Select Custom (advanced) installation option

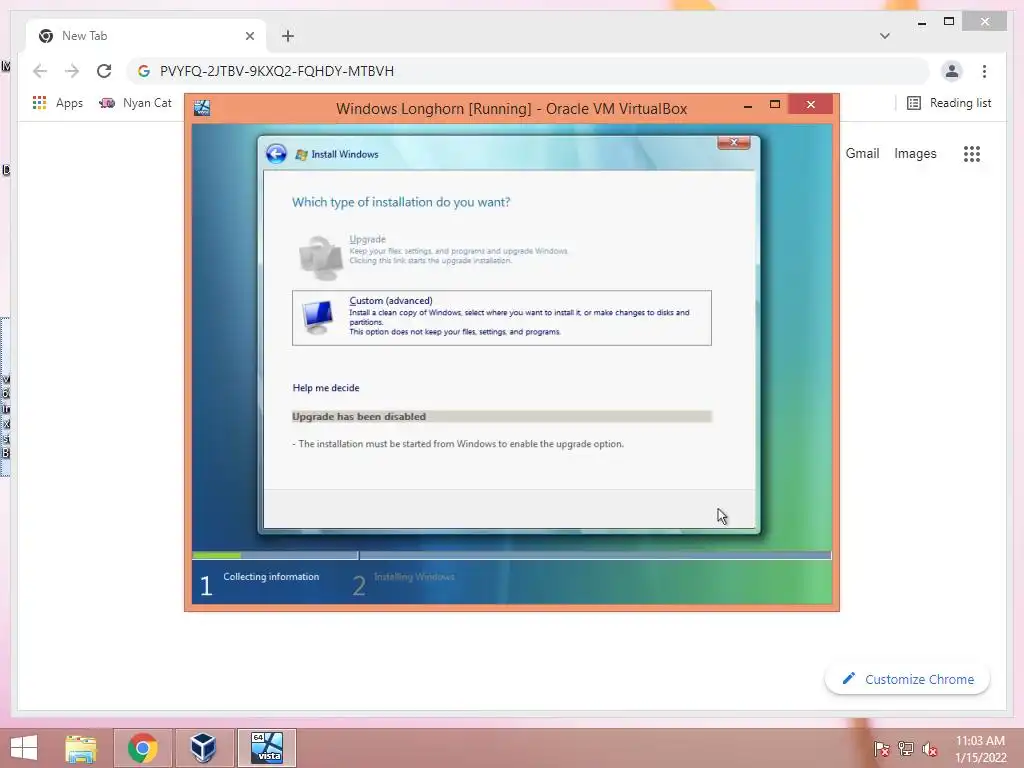502,318
